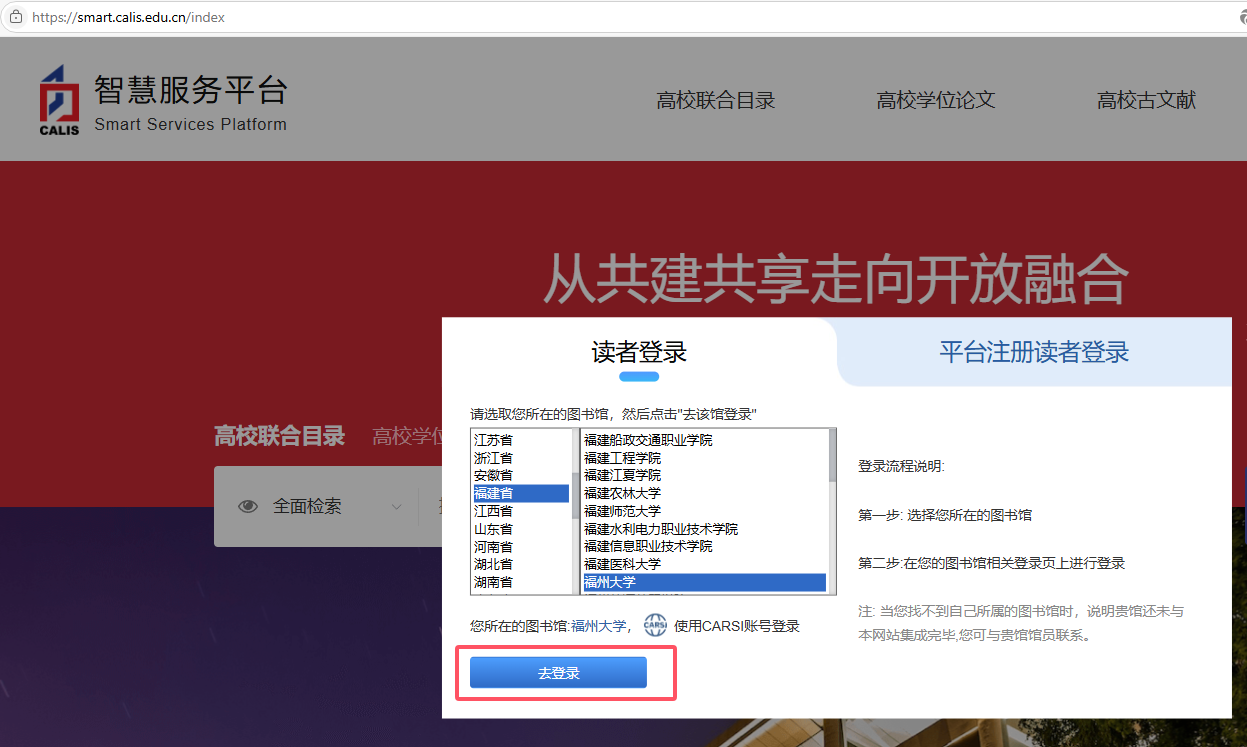This screenshot has width=1247, height=747.
Task: Select 浙江省 in the province list
Action: pyautogui.click(x=493, y=457)
